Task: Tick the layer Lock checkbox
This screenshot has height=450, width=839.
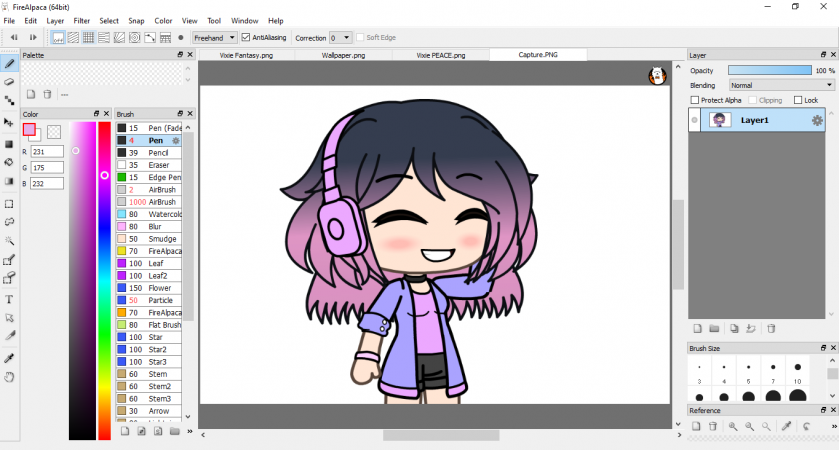Action: [x=798, y=100]
